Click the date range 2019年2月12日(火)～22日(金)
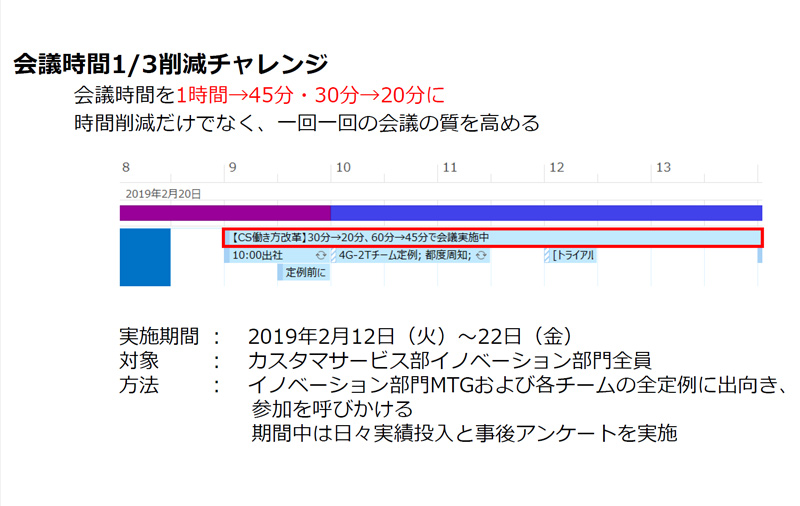The width and height of the screenshot is (800, 506). click(410, 336)
